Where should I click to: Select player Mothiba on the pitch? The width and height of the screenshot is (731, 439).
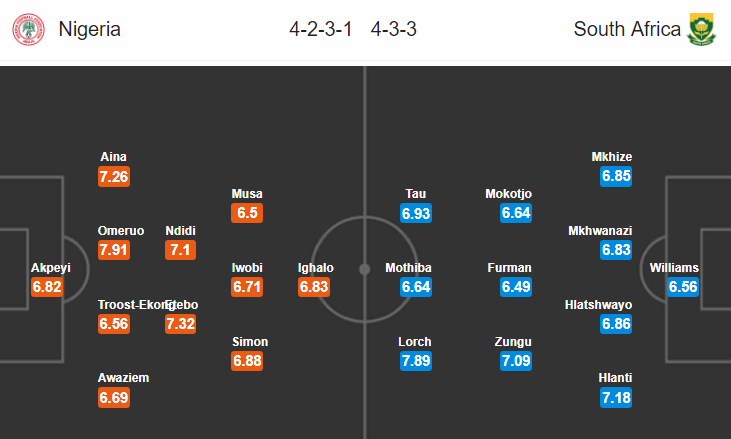(408, 268)
